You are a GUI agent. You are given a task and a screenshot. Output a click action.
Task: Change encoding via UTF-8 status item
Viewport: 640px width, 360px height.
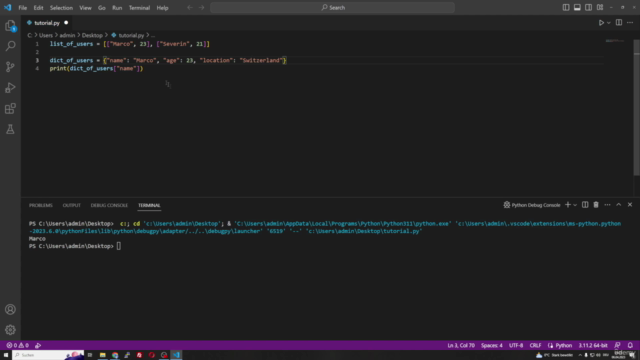click(x=516, y=345)
